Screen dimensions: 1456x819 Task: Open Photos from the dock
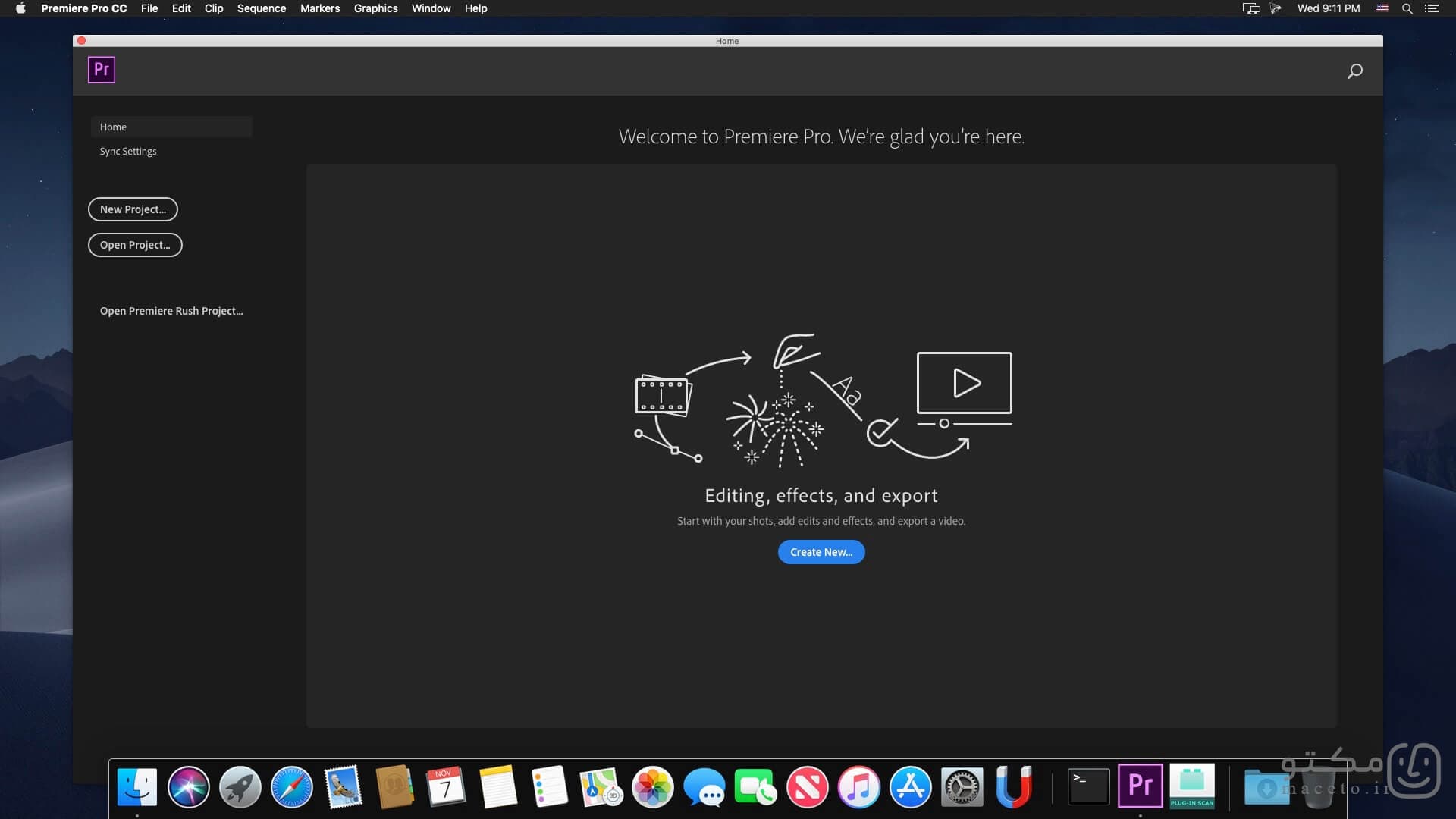pyautogui.click(x=652, y=786)
